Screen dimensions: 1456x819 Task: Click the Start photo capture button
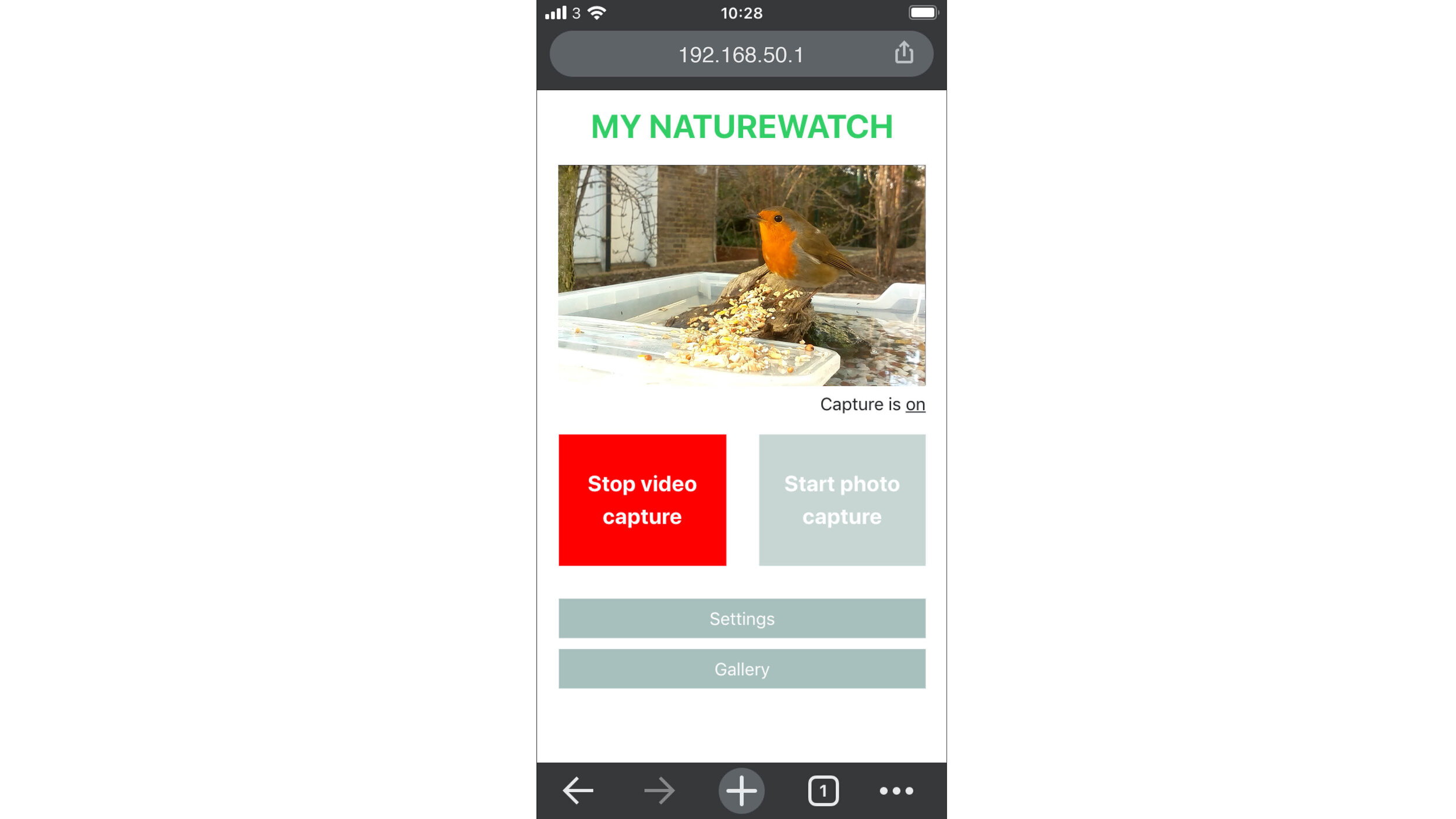[841, 500]
